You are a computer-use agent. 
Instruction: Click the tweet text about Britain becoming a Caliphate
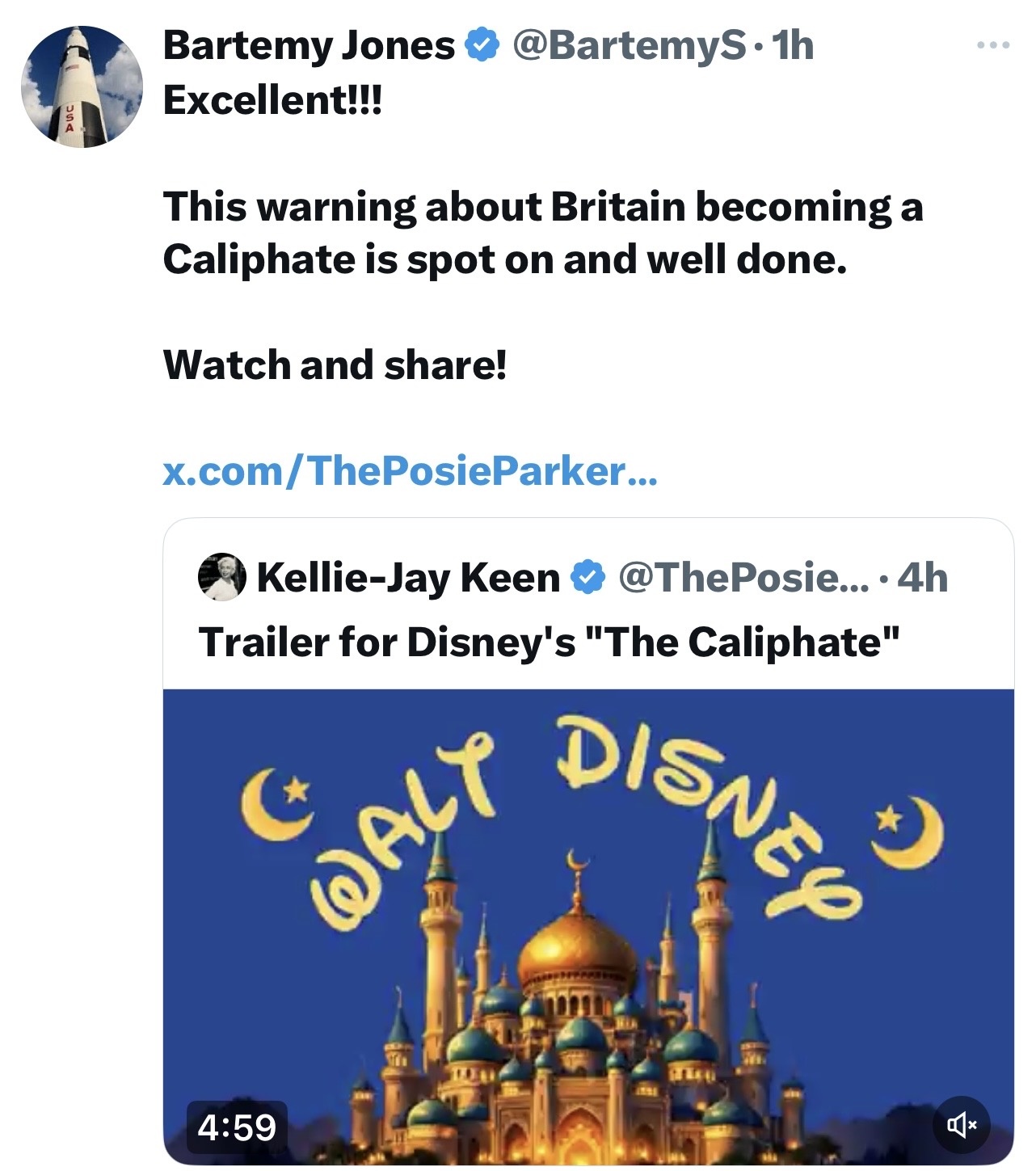click(x=541, y=232)
